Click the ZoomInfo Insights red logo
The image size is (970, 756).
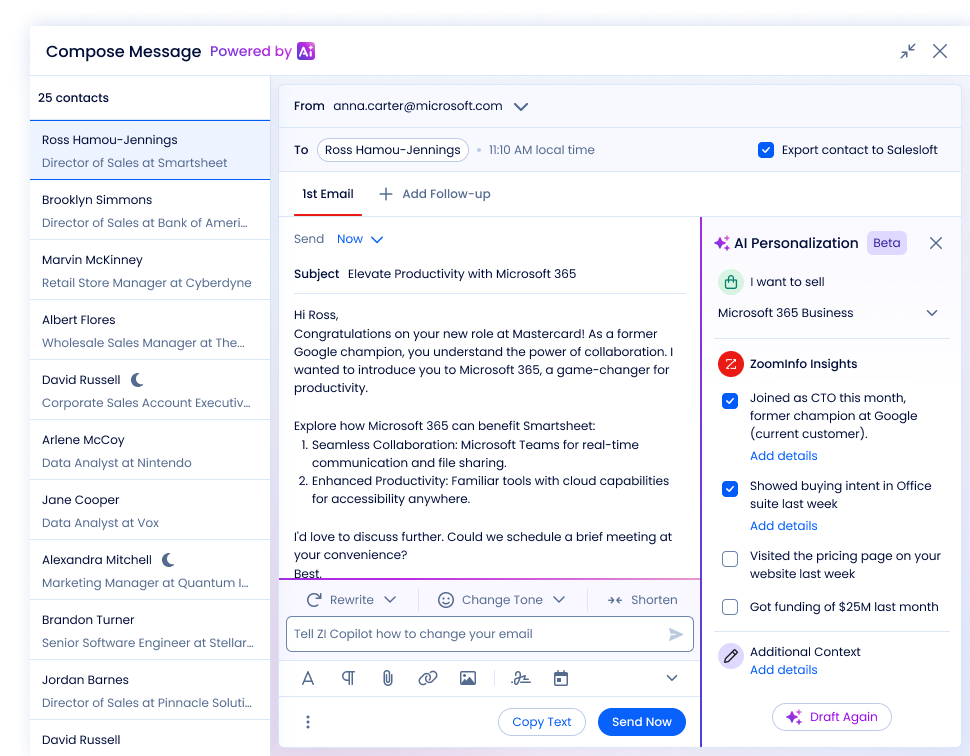pyautogui.click(x=731, y=364)
